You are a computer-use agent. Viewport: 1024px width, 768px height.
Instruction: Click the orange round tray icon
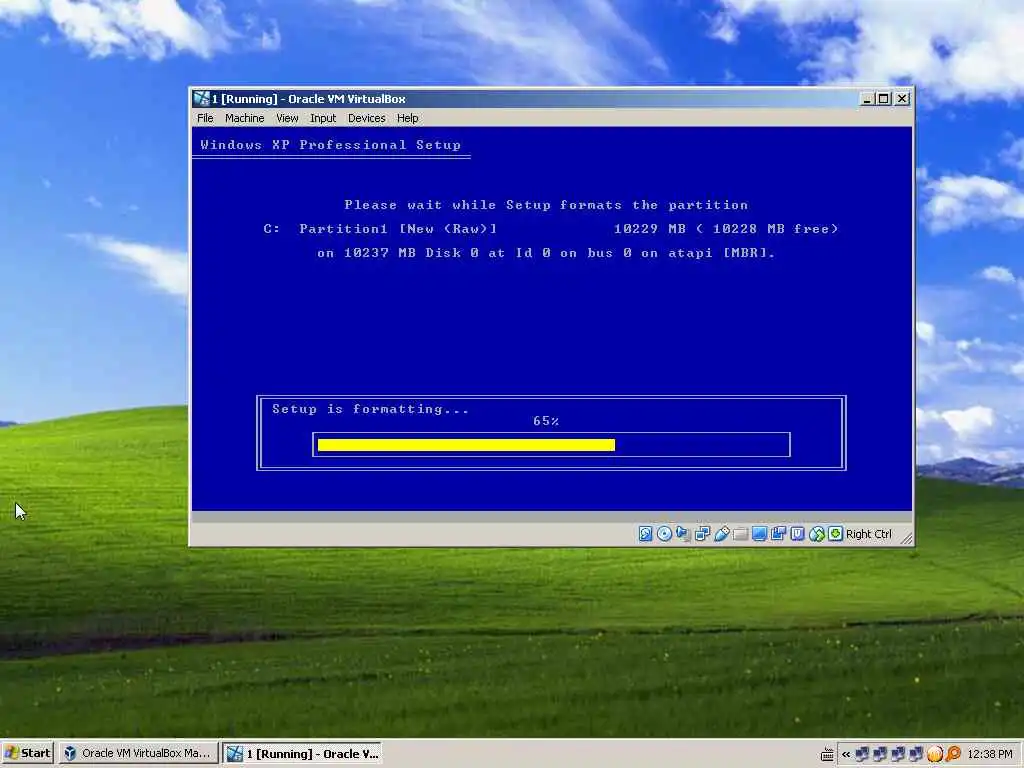pos(935,754)
